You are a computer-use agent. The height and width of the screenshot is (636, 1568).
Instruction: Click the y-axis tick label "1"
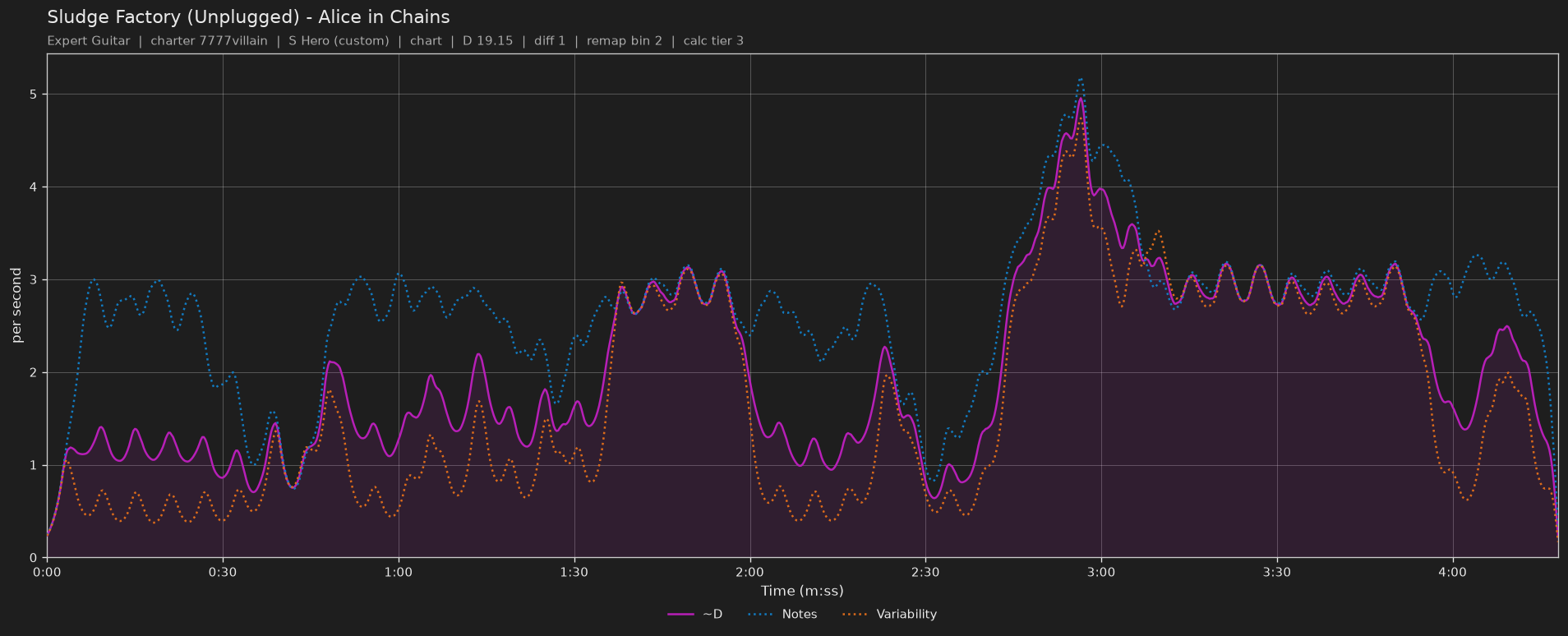pyautogui.click(x=35, y=466)
